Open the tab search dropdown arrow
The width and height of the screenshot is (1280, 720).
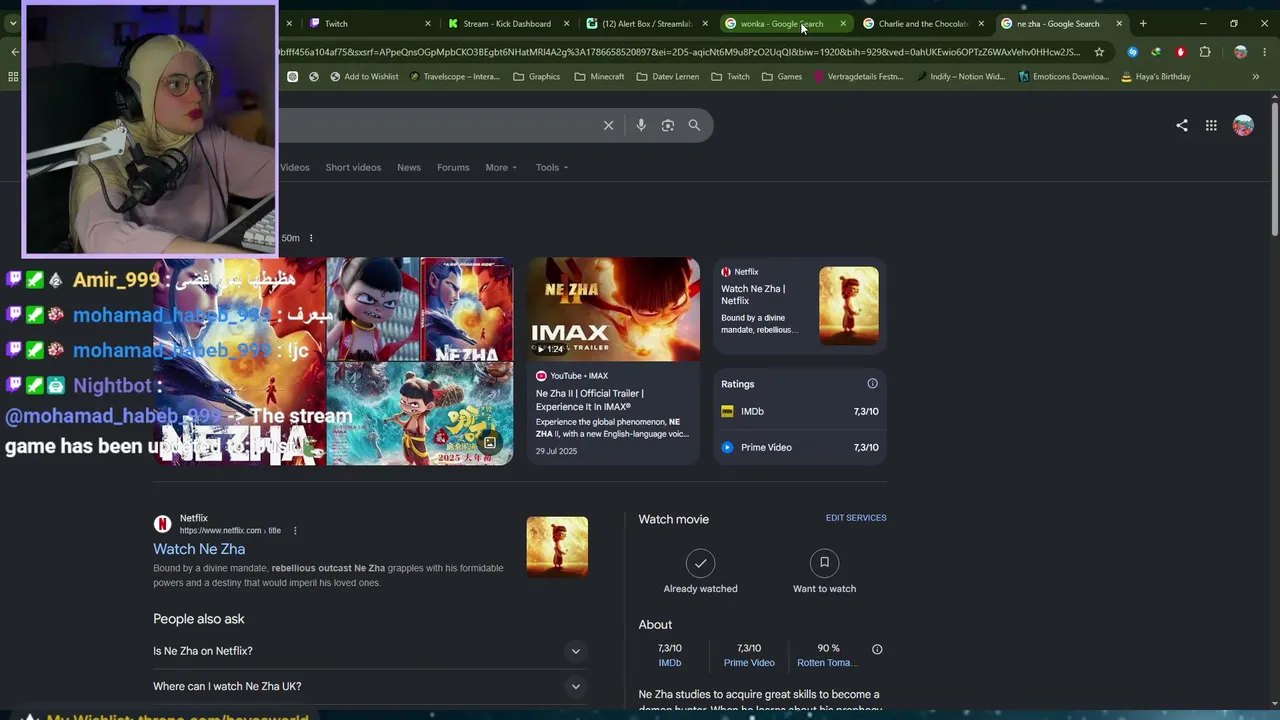pos(13,23)
